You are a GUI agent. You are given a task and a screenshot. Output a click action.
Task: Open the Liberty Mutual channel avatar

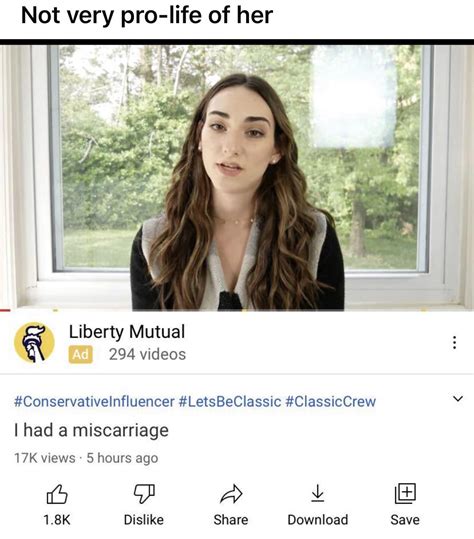click(34, 342)
